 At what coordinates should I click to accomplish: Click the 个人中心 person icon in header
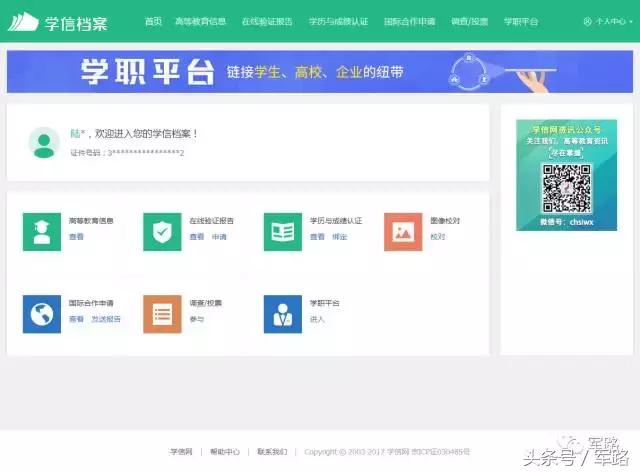coord(587,22)
